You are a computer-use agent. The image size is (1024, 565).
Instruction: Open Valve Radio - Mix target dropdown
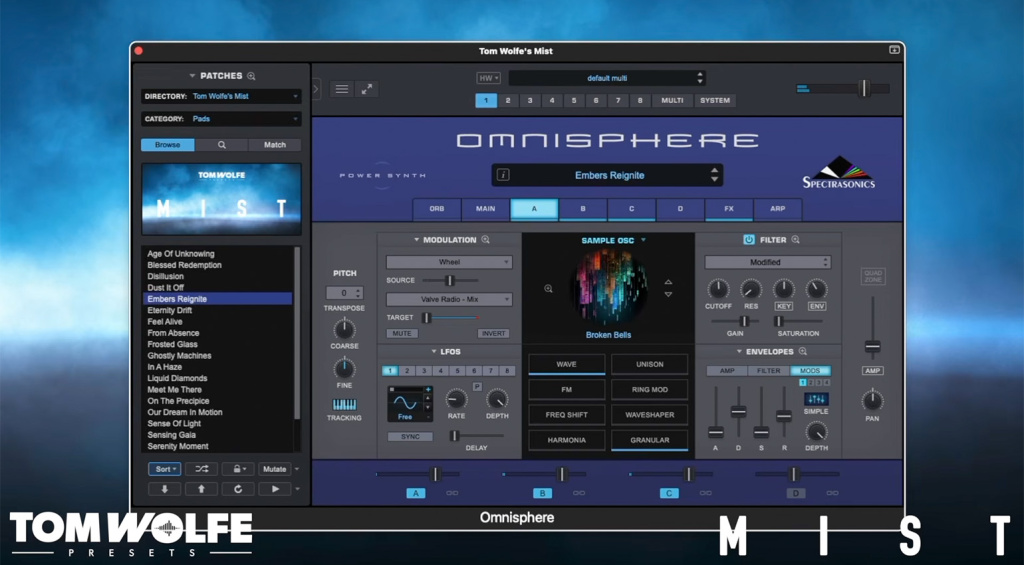point(449,299)
